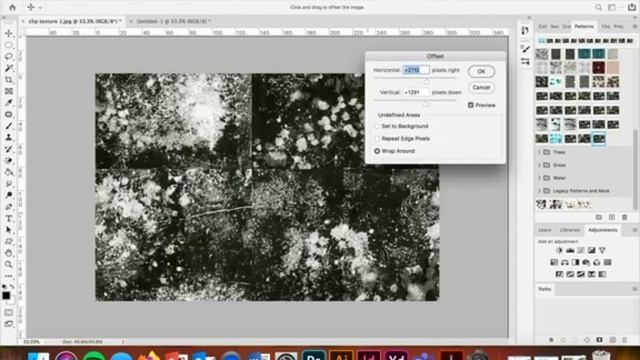Expand Legacy Patterns and More folder
This screenshot has height=360, width=640.
539,191
